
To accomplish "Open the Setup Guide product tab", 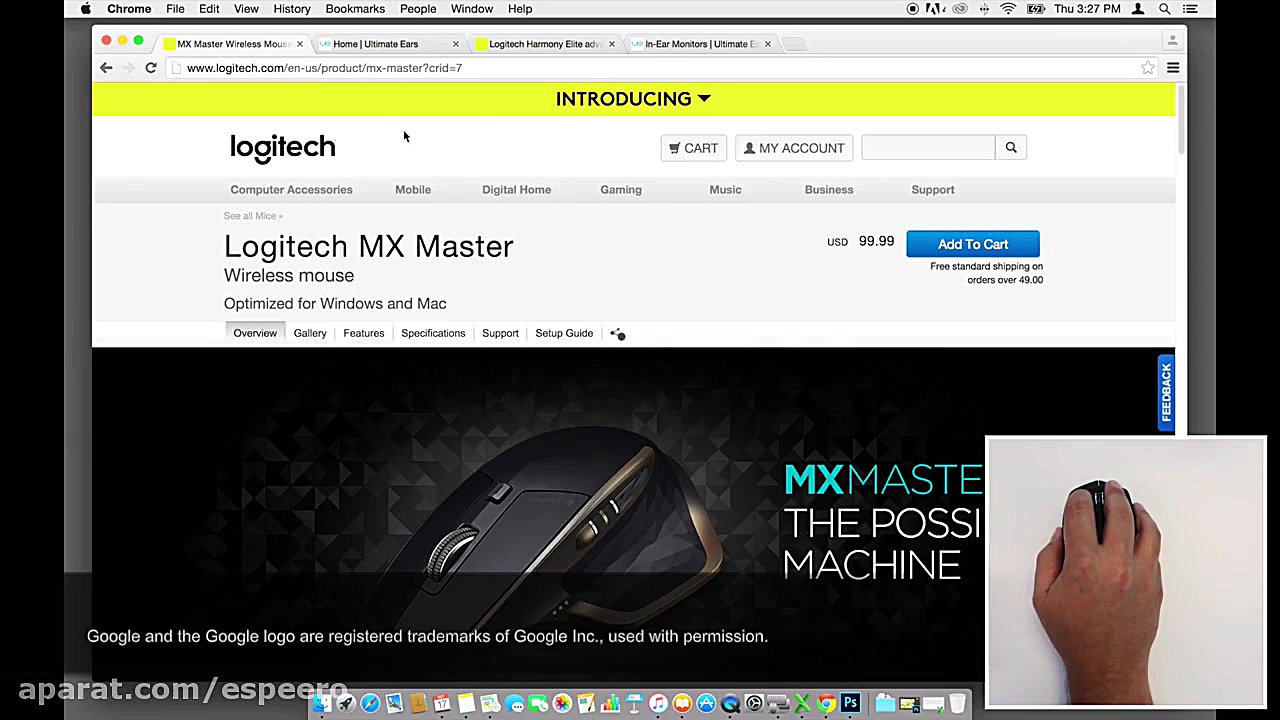I will [564, 333].
